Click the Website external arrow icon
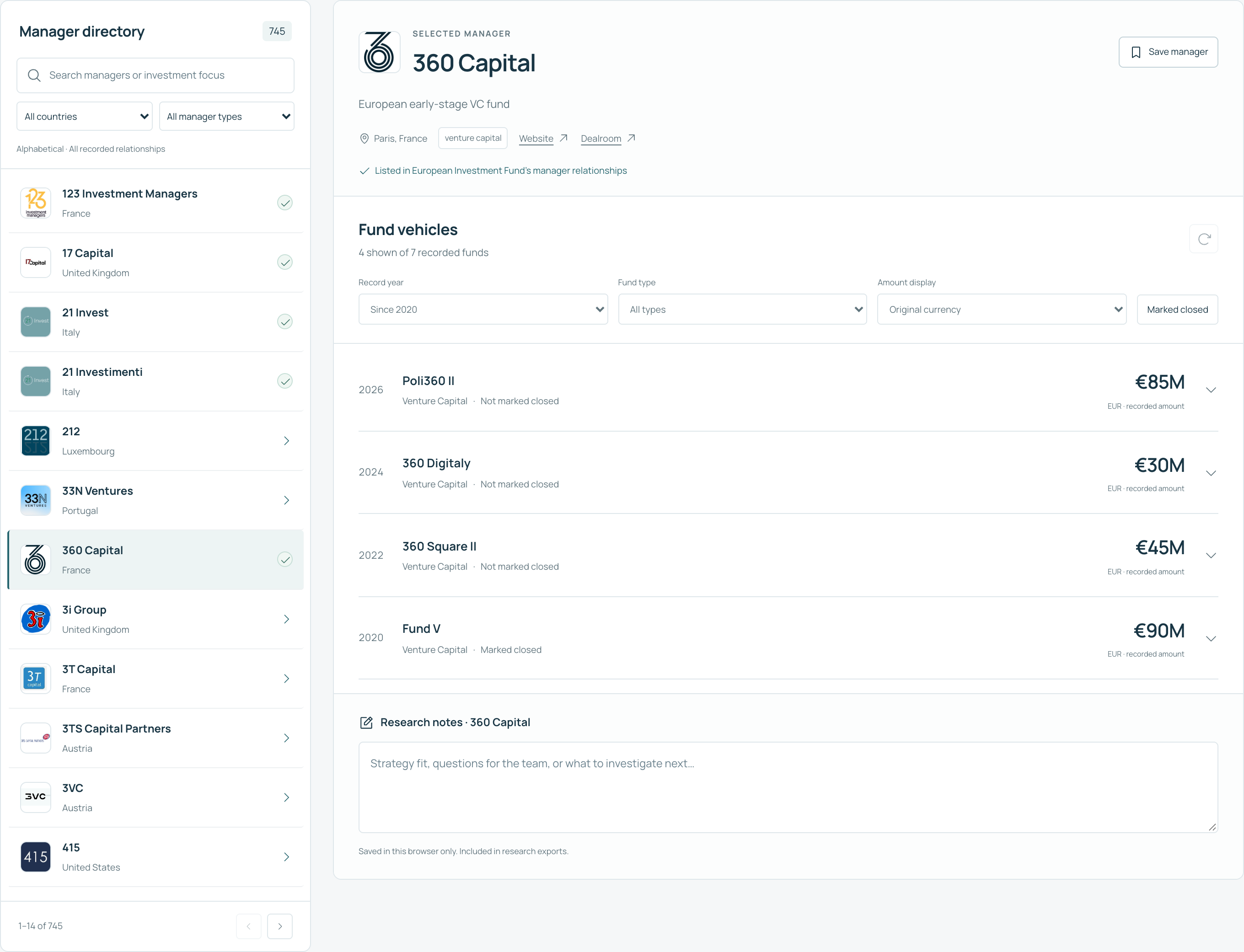Image resolution: width=1244 pixels, height=952 pixels. tap(563, 138)
